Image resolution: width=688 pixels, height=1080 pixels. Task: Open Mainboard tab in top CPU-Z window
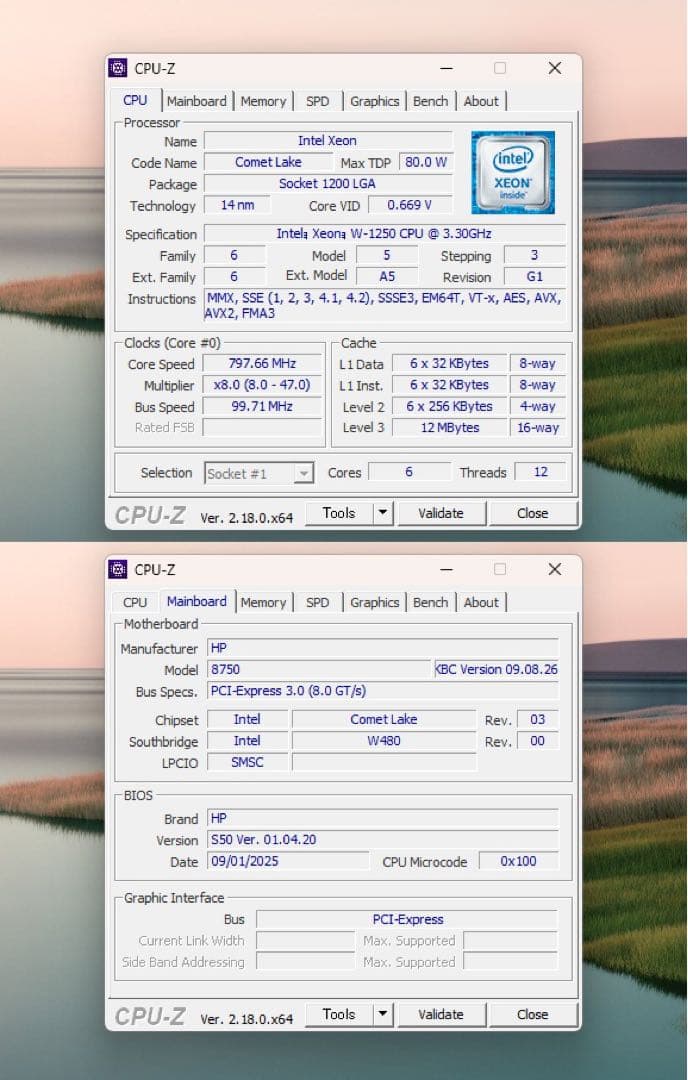coord(196,101)
